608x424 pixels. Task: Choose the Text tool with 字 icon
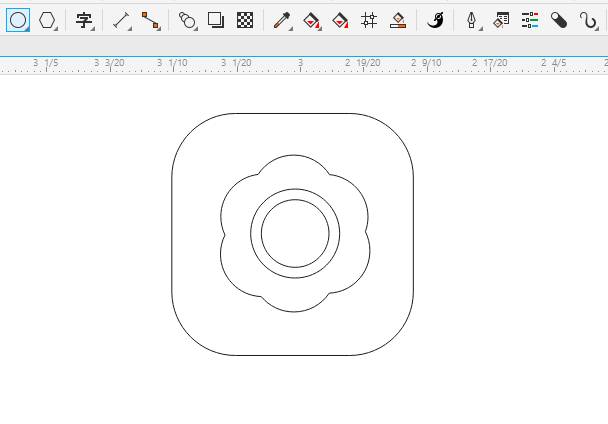(84, 20)
